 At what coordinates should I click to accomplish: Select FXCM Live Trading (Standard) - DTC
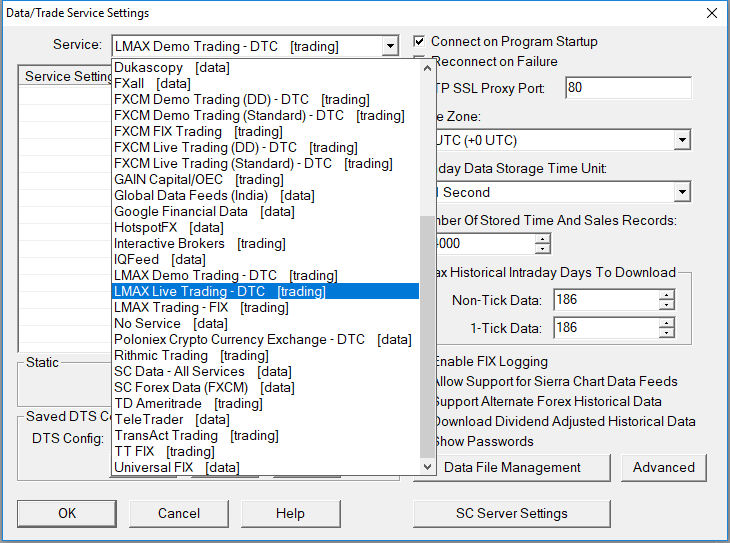265,163
